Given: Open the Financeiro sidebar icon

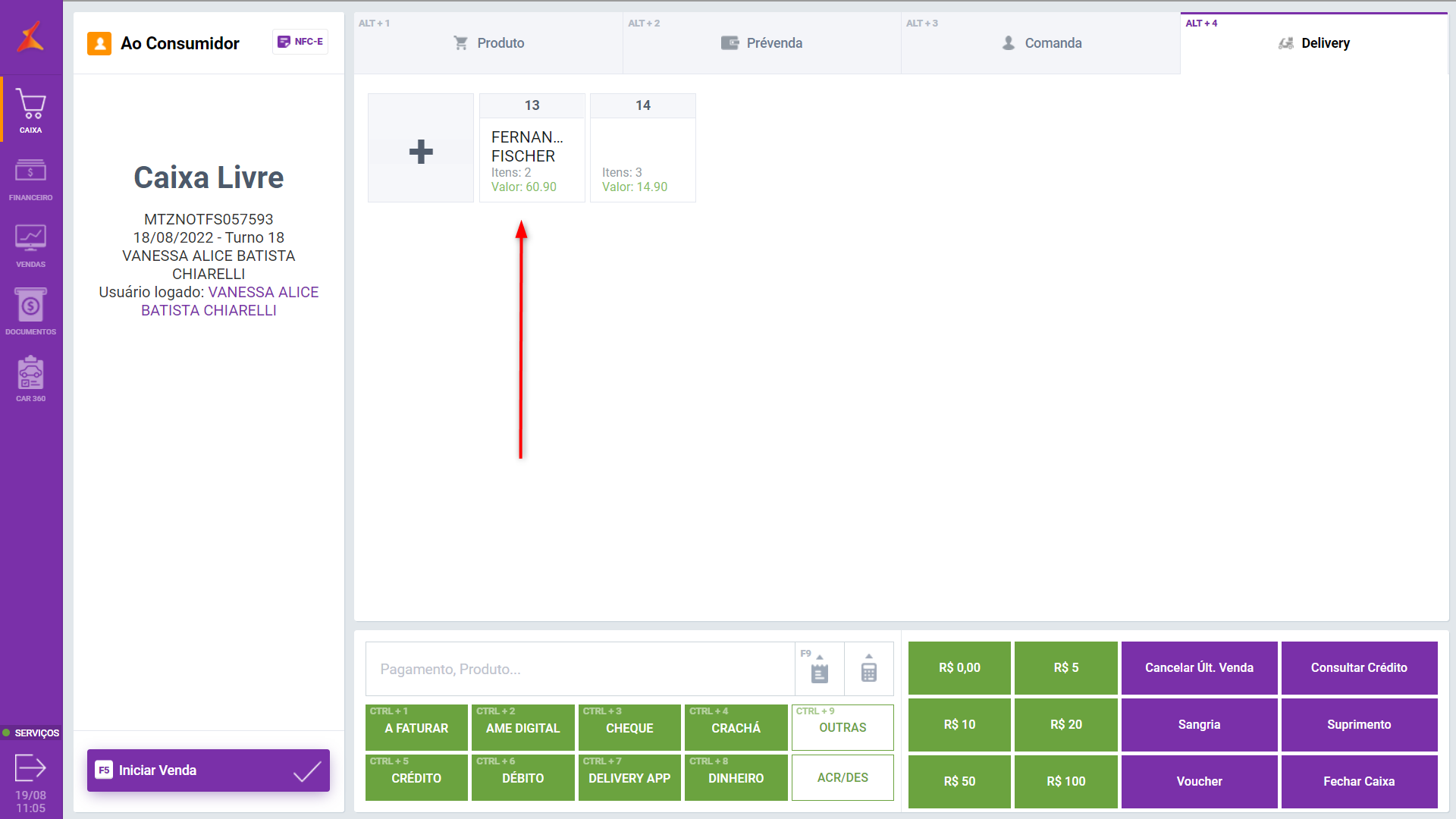Looking at the screenshot, I should click(x=30, y=177).
